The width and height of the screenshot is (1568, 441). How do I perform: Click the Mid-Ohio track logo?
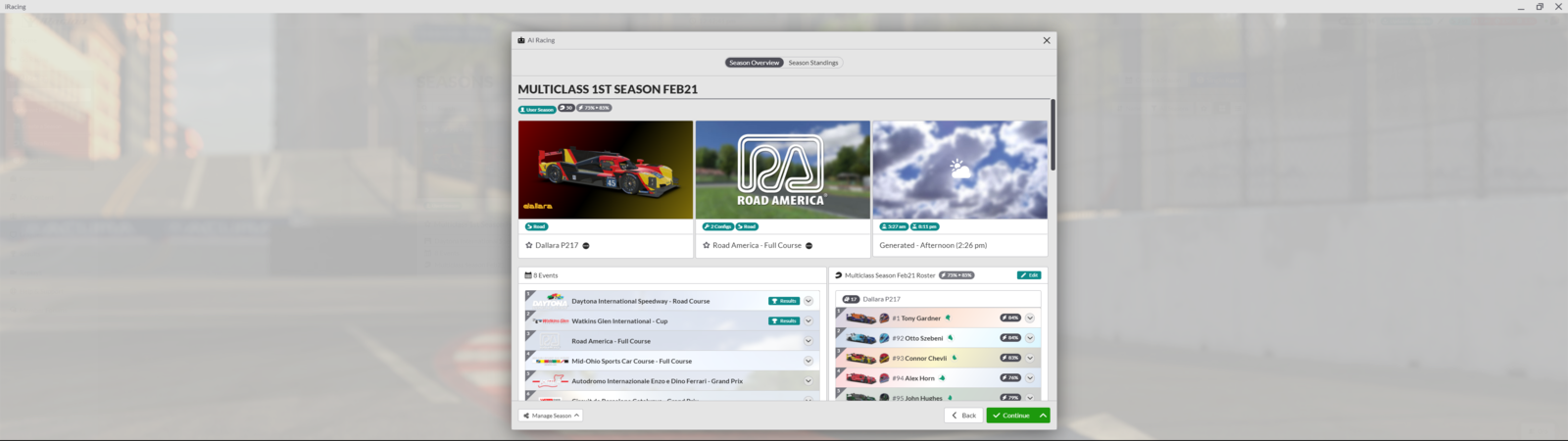tap(551, 361)
